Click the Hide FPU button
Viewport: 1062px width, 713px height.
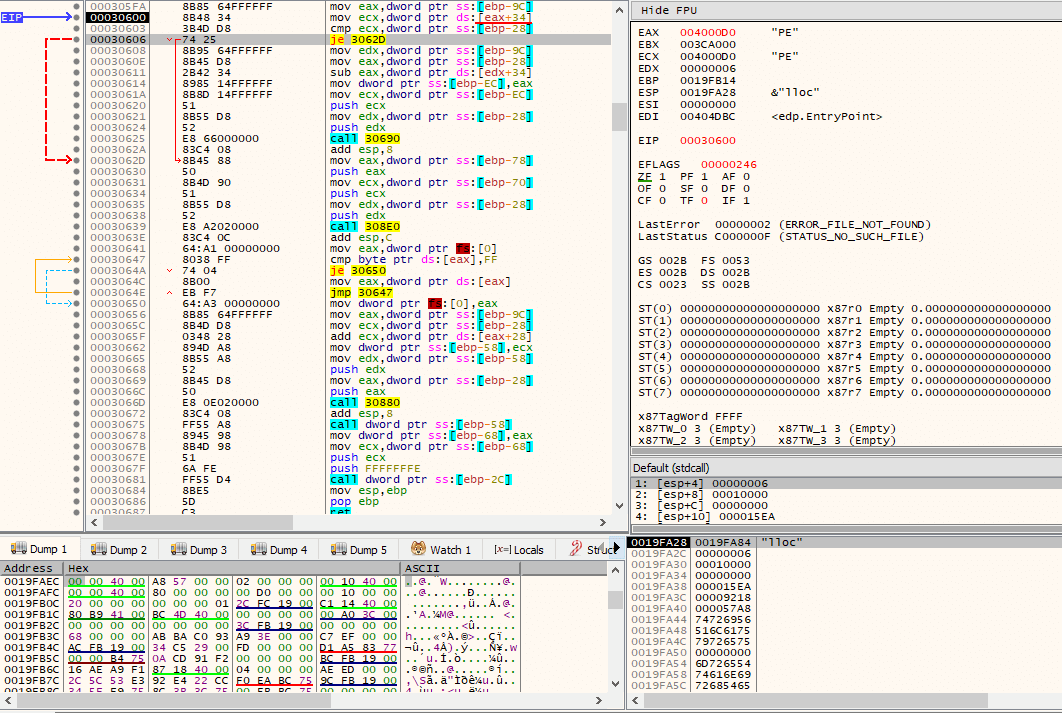pos(668,10)
